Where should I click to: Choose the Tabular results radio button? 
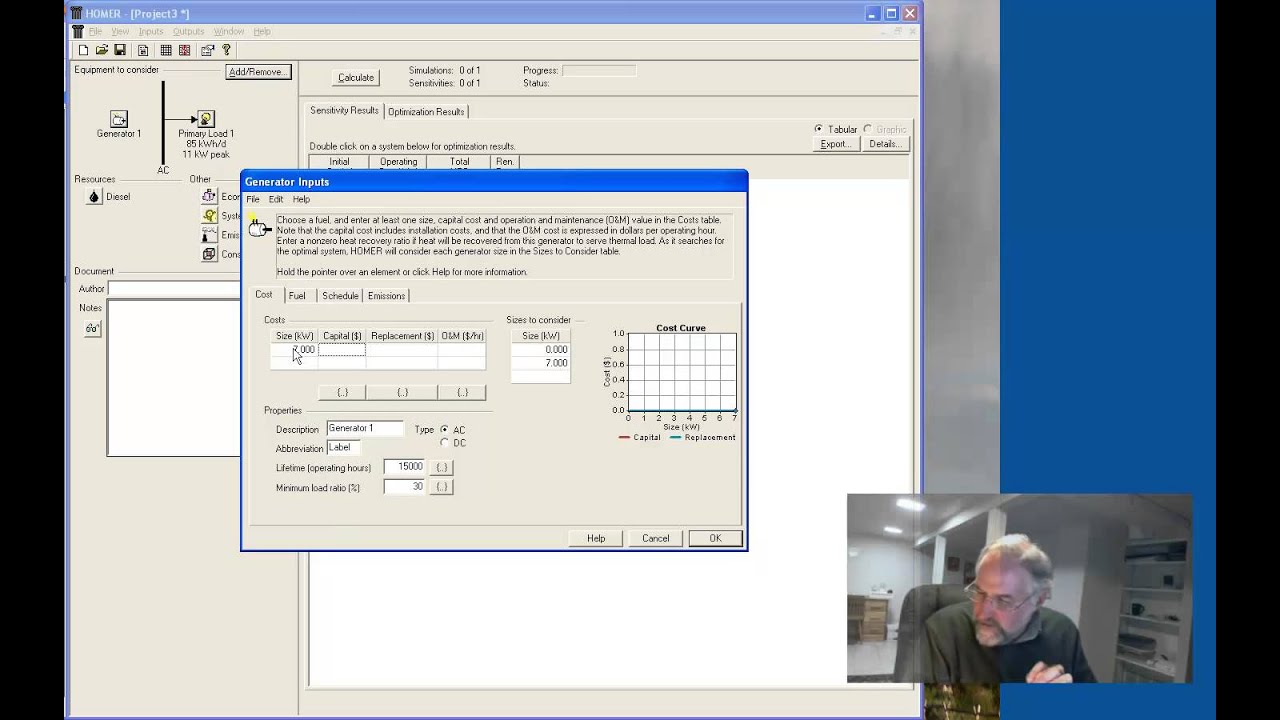pos(819,129)
